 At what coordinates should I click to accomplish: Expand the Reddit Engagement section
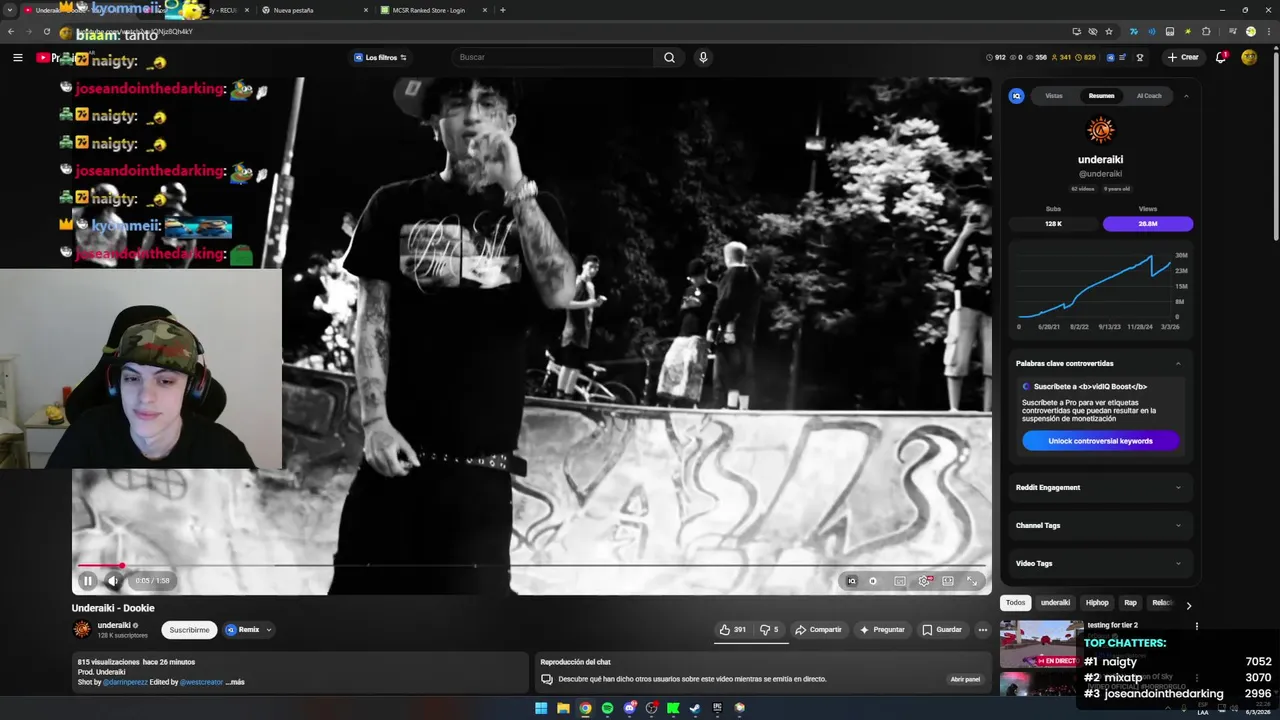point(1100,487)
